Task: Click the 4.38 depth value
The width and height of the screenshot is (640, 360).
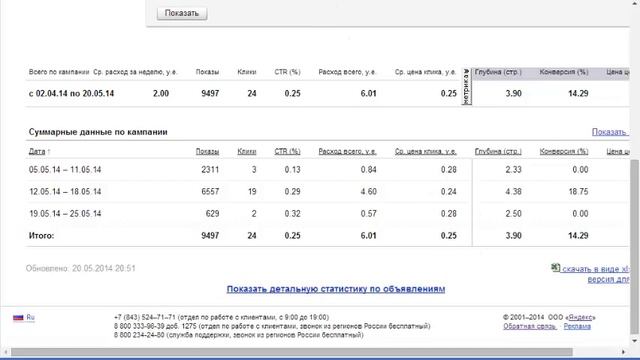Action: [513, 192]
